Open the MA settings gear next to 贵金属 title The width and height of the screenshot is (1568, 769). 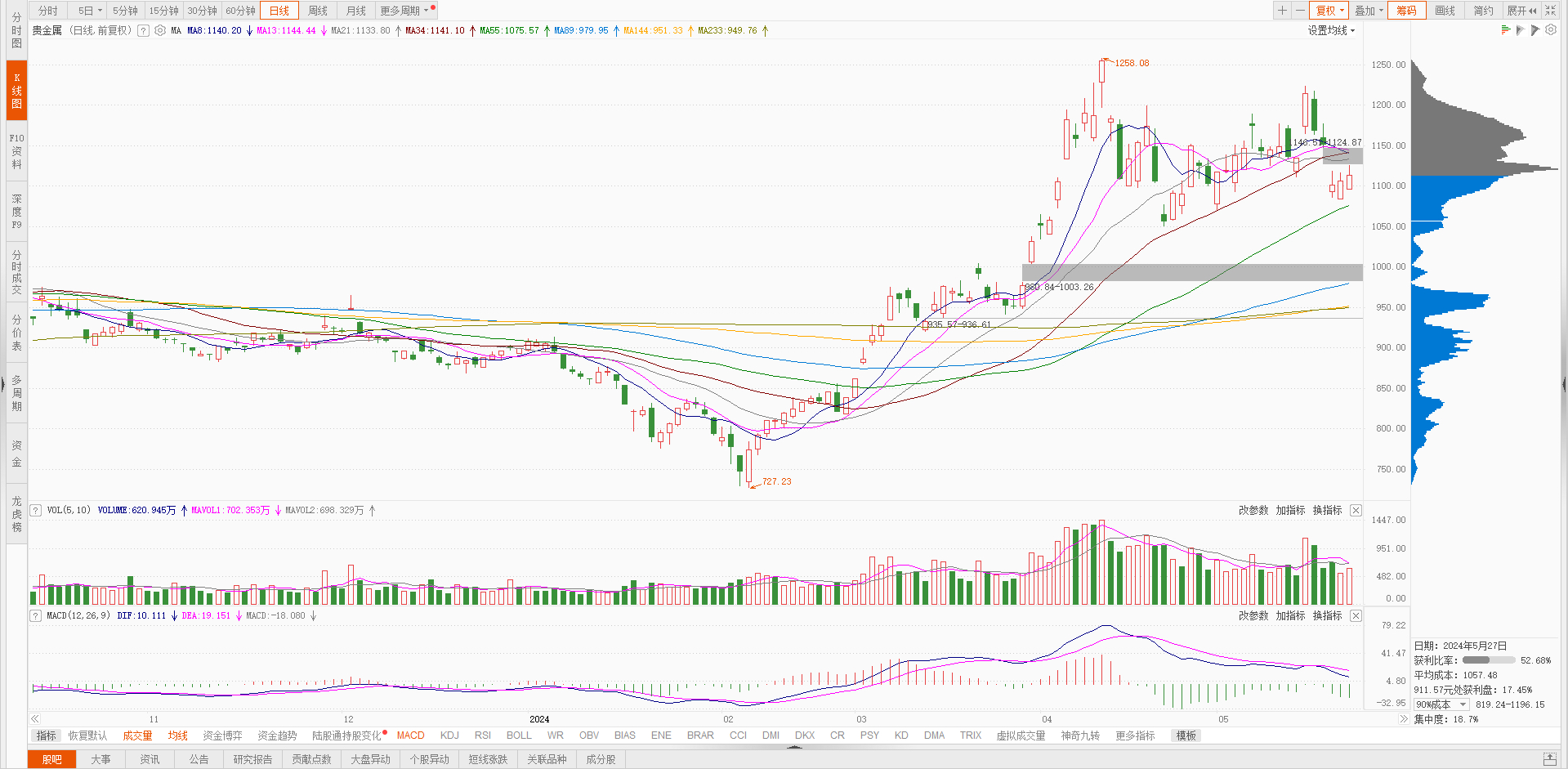pos(160,30)
